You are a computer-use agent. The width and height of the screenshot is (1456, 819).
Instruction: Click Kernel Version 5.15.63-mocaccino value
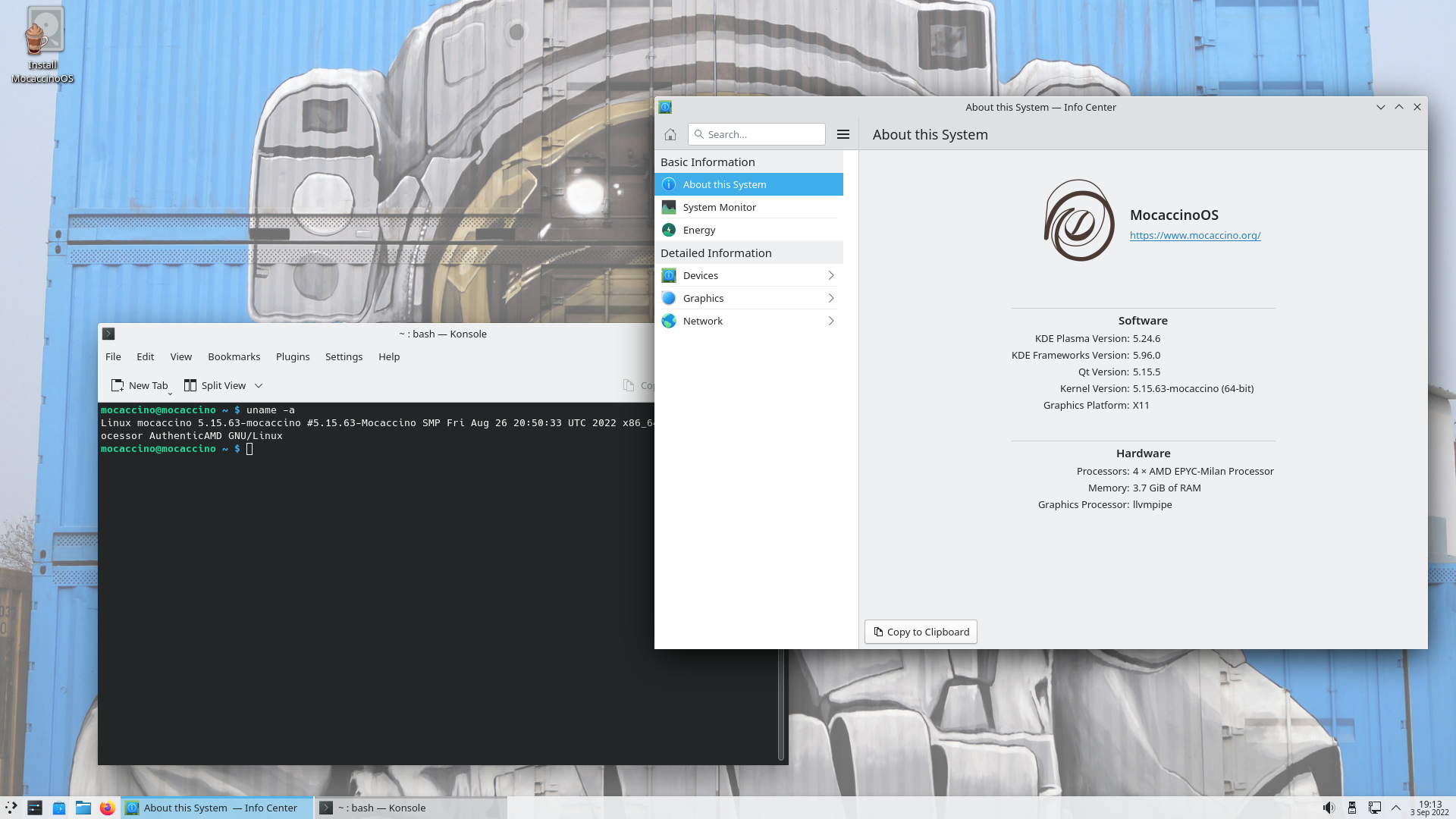pos(1193,388)
